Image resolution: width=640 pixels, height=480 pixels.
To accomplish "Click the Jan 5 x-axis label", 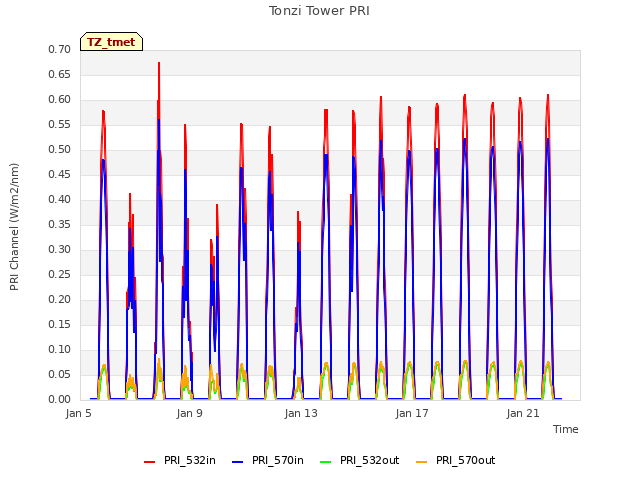I will click(78, 413).
